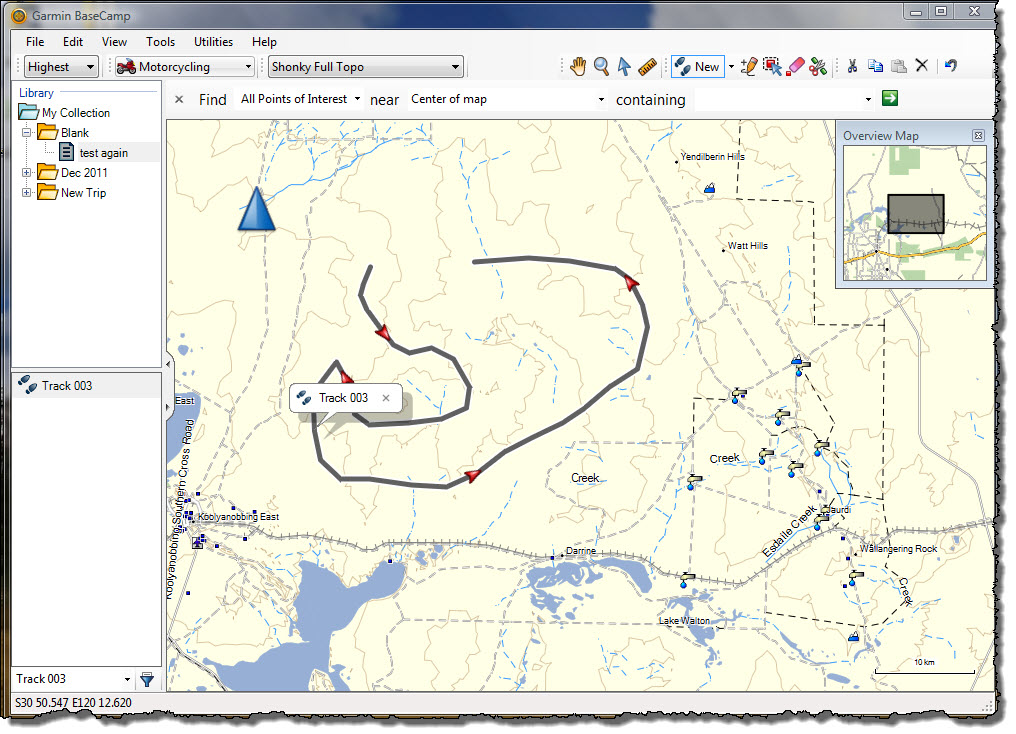Select the Dec 2011 folder

pyautogui.click(x=84, y=173)
